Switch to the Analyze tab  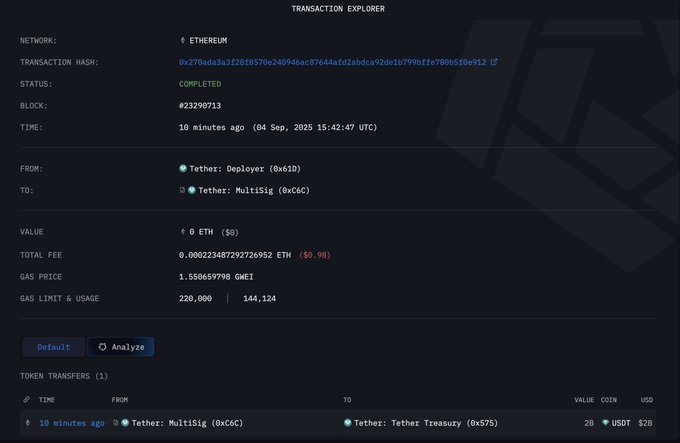[121, 347]
